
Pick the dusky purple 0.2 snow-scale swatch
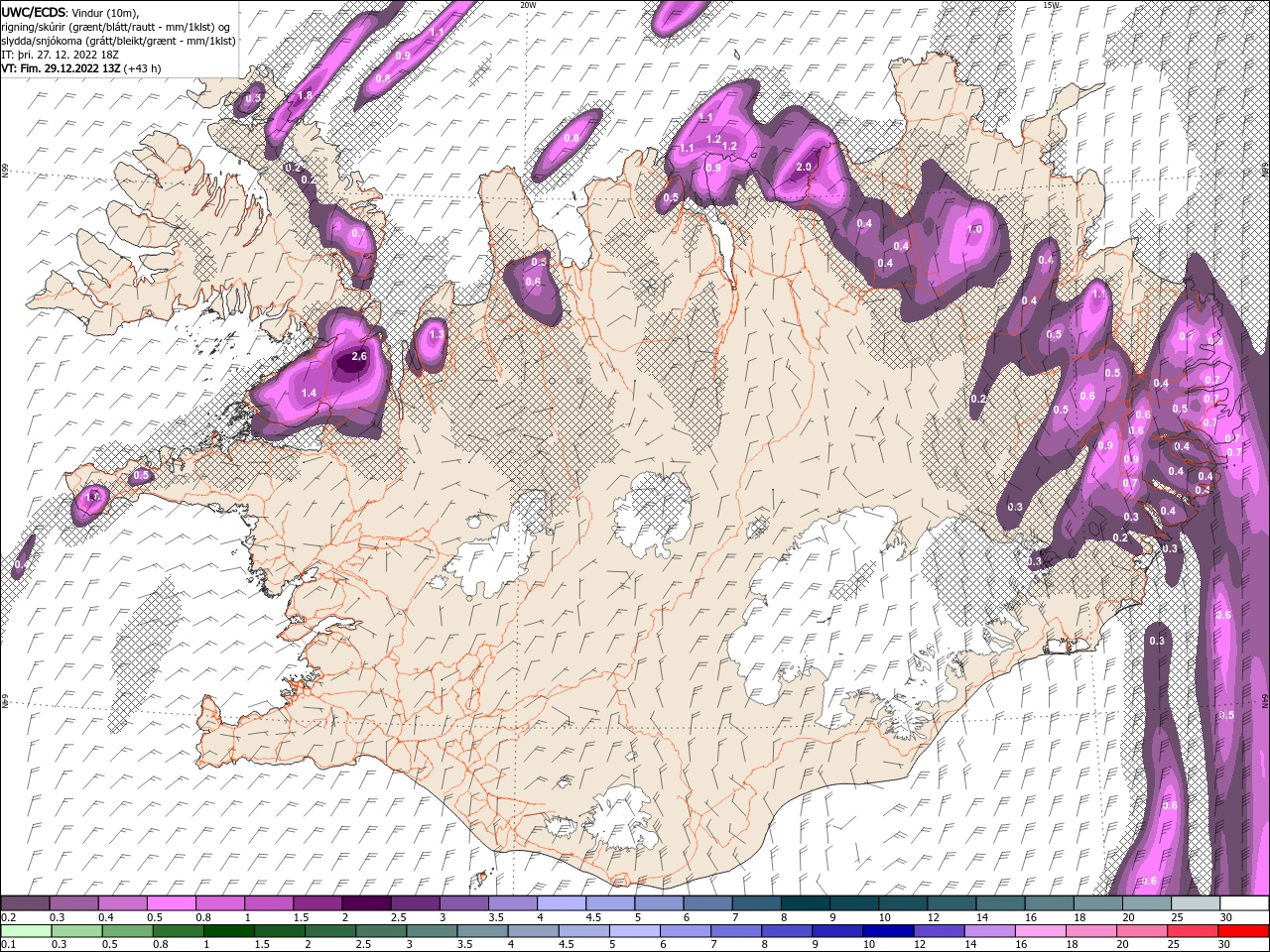[x=25, y=903]
